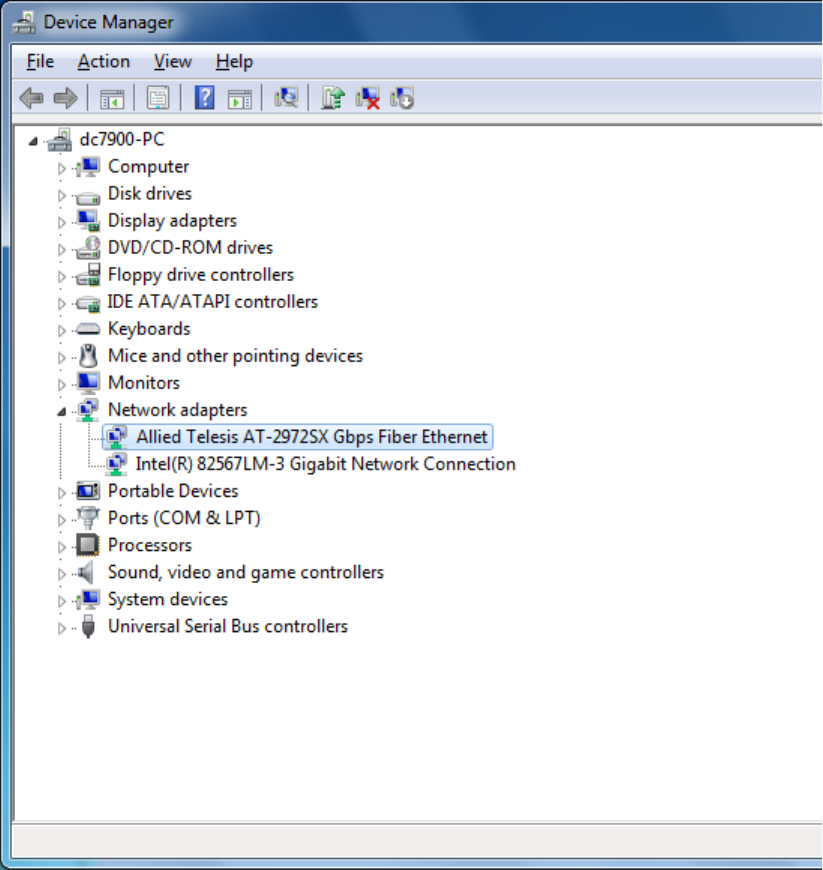The height and width of the screenshot is (870, 823).
Task: Click the Forward arrow toolbar button
Action: coord(65,98)
